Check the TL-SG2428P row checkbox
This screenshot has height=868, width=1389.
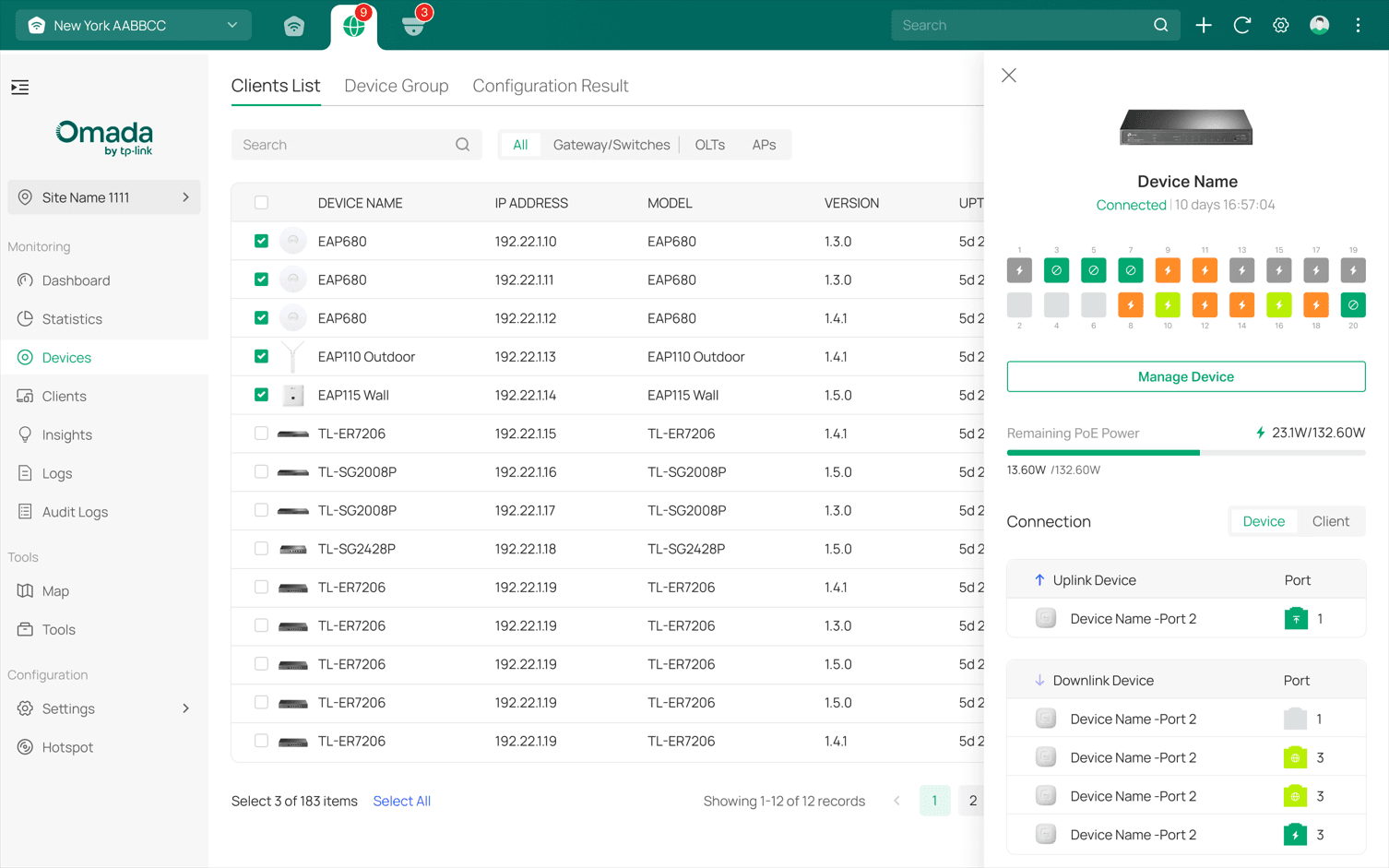click(x=261, y=549)
